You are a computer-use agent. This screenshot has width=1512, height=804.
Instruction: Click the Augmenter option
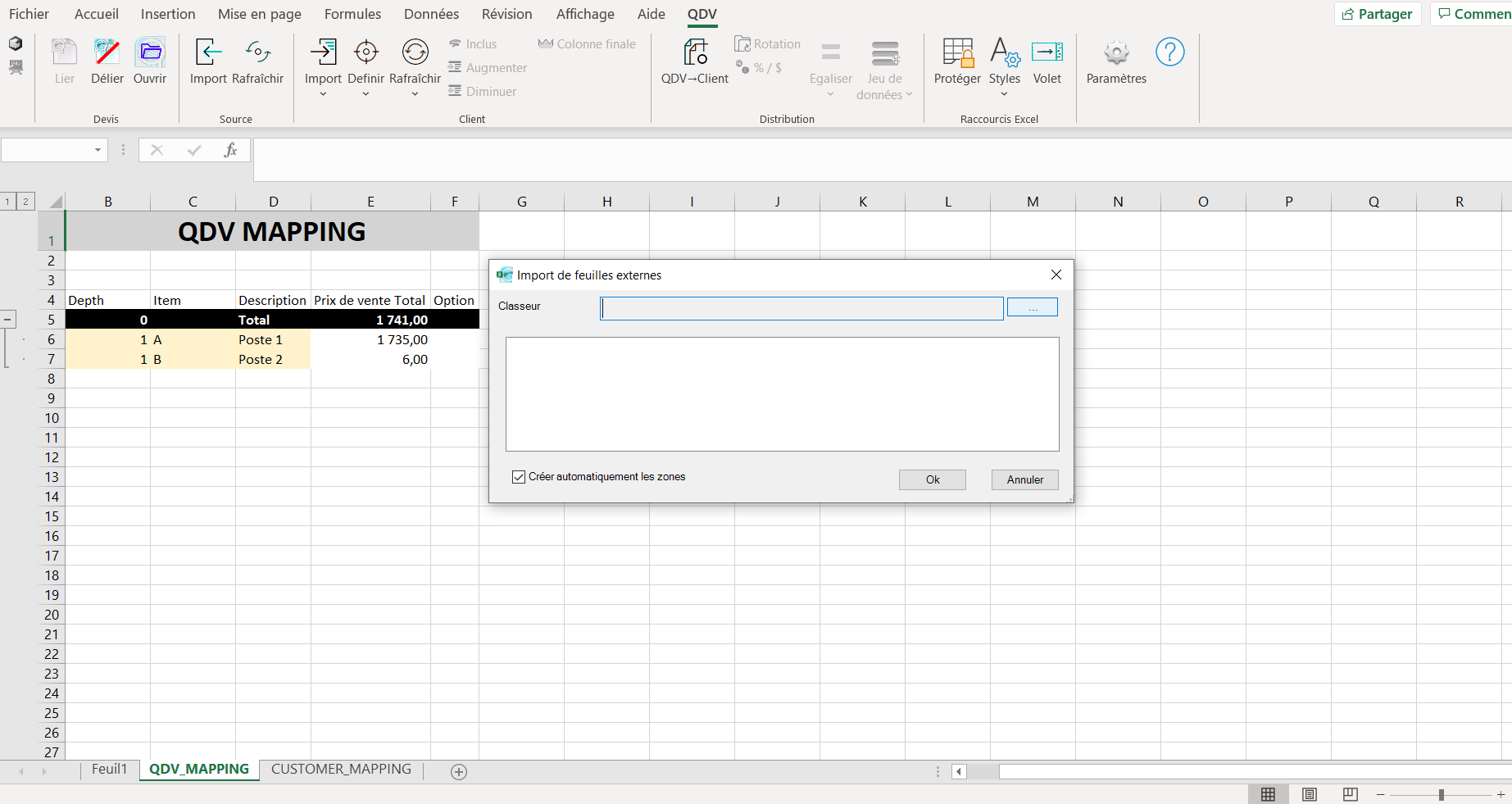pos(488,68)
